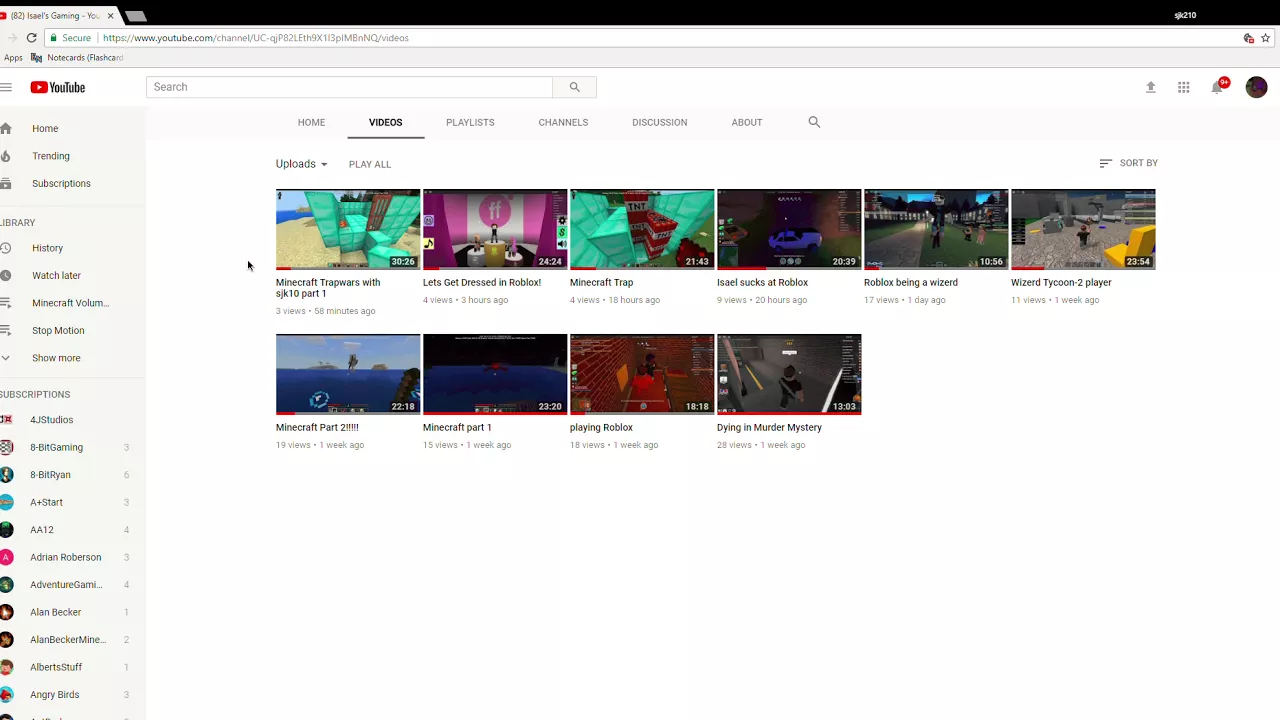This screenshot has width=1280, height=720.
Task: Play Minecraft Trapwars thumbnail 30:26
Action: [348, 229]
